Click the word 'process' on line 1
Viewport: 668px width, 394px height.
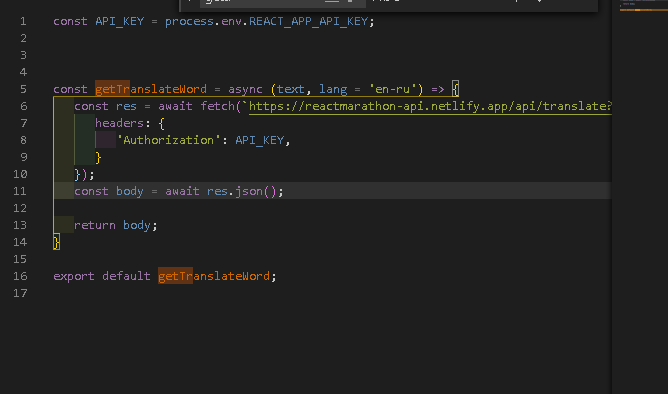pyautogui.click(x=190, y=21)
